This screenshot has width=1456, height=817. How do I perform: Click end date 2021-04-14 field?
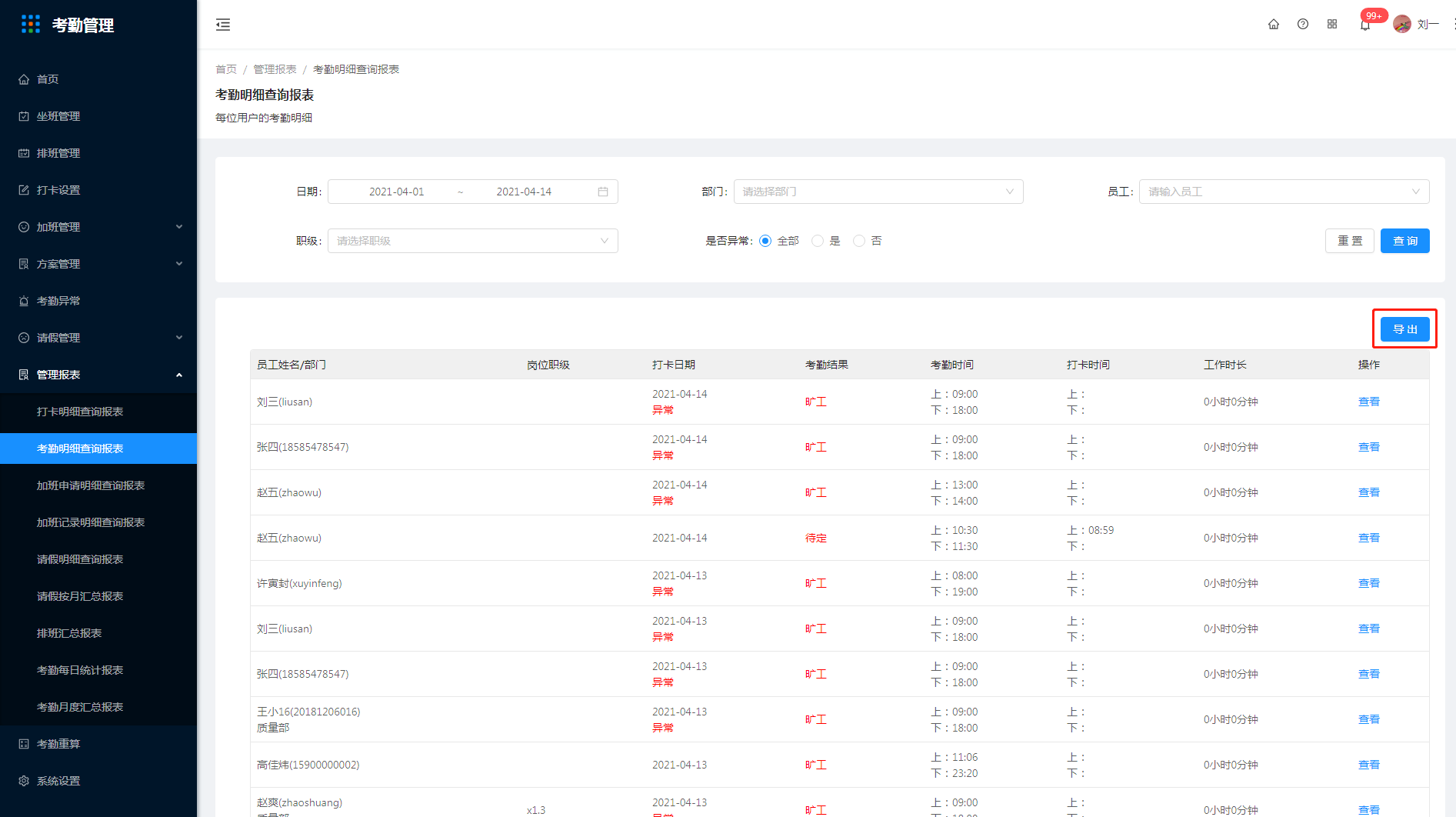tap(524, 192)
